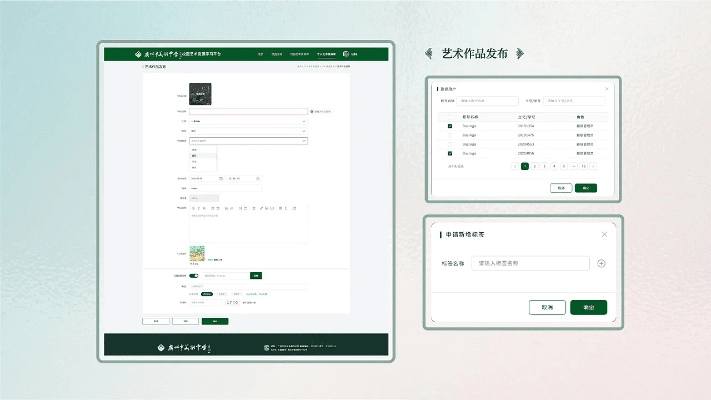The image size is (711, 400).
Task: Click the dark artwork cover thumbnail
Action: point(202,93)
